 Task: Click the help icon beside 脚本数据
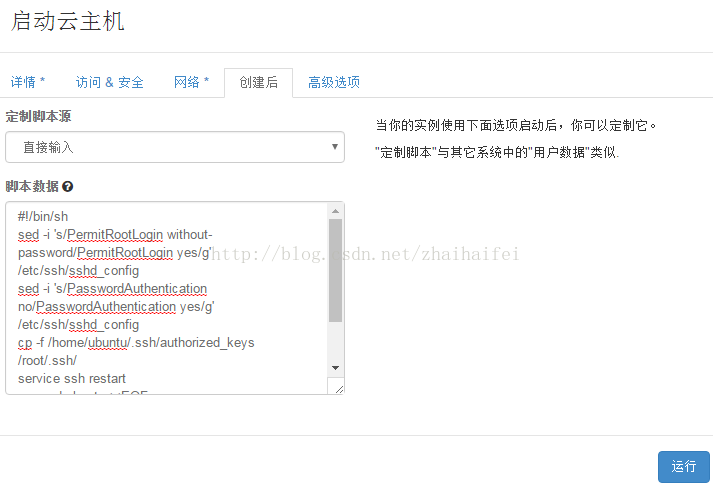click(x=68, y=186)
